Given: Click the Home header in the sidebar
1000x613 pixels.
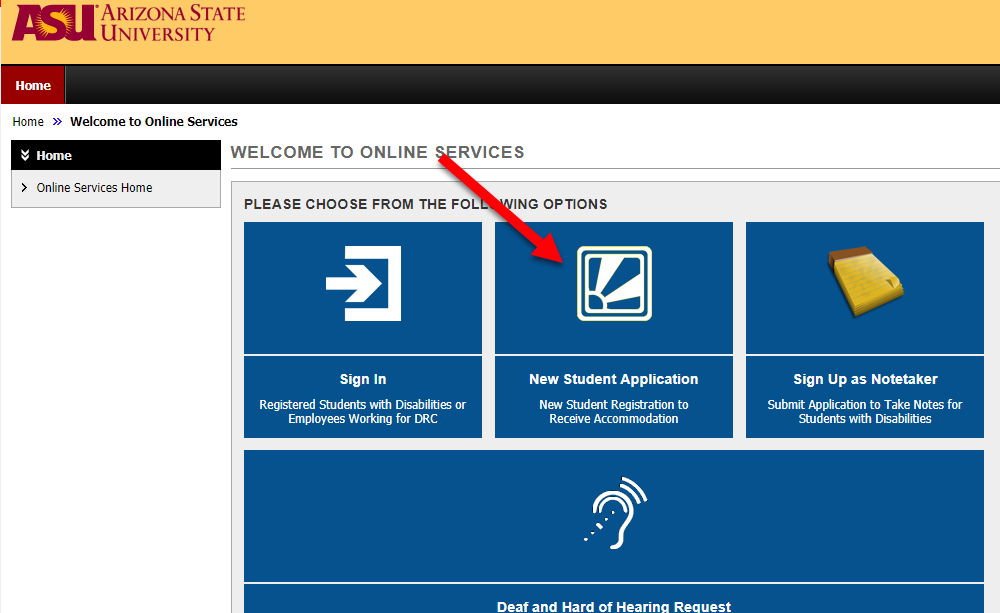Looking at the screenshot, I should point(54,156).
